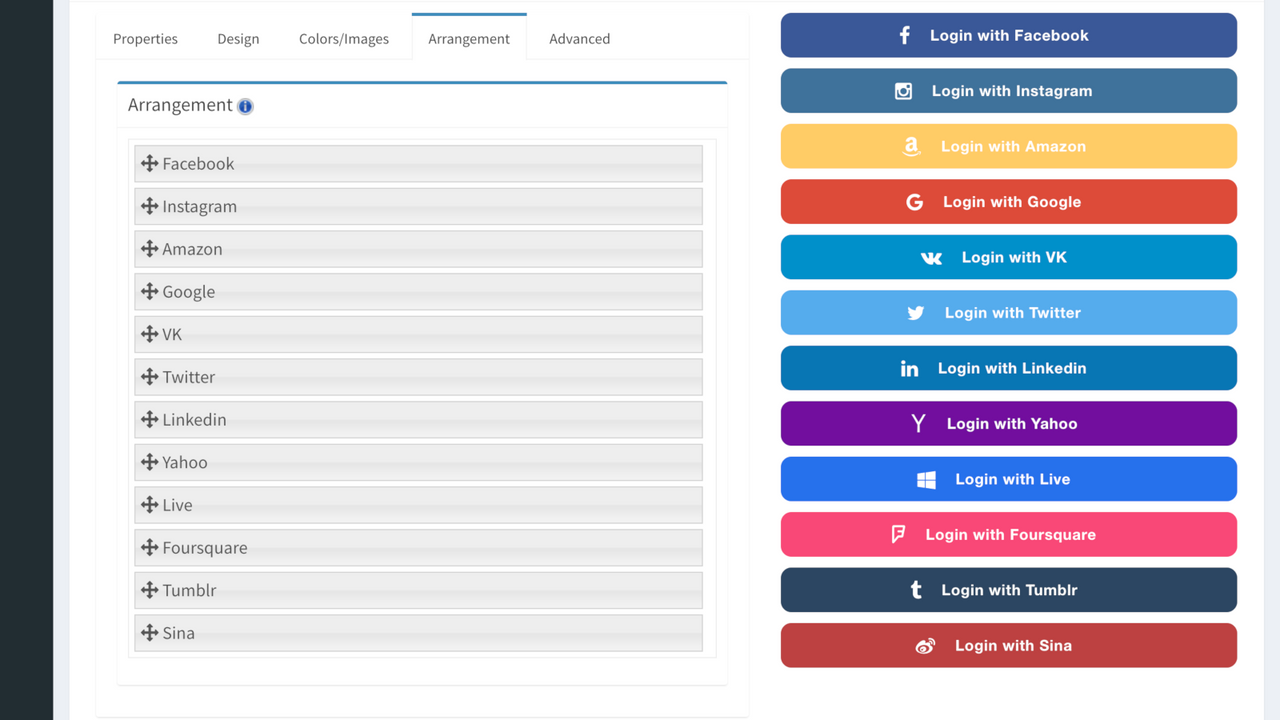1280x720 pixels.
Task: Click the Login with Google button
Action: click(x=1008, y=201)
